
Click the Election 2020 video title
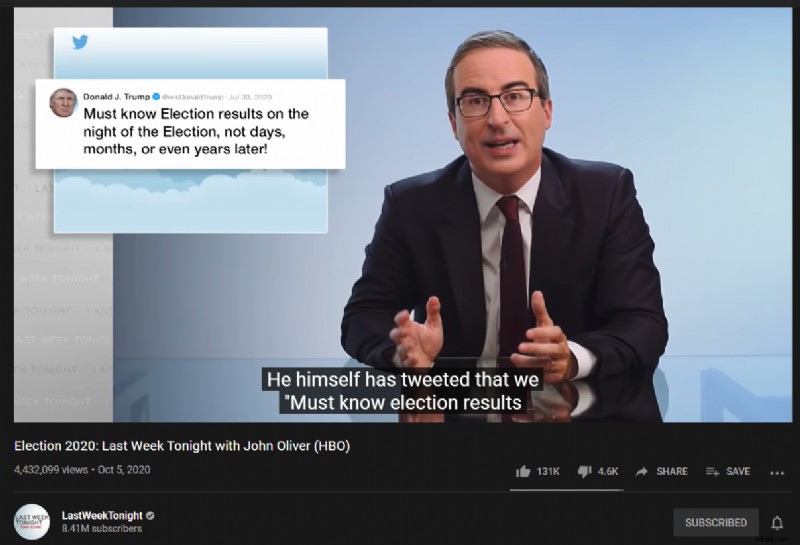point(182,446)
